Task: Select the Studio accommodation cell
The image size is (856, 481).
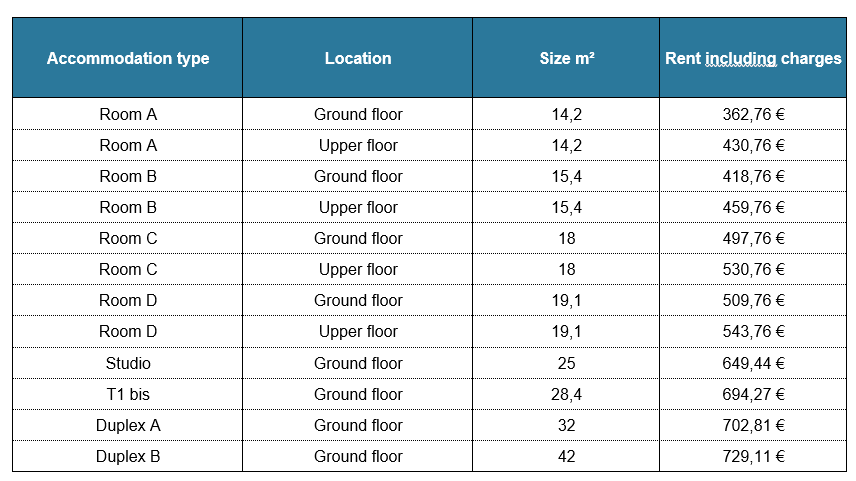Action: (128, 363)
